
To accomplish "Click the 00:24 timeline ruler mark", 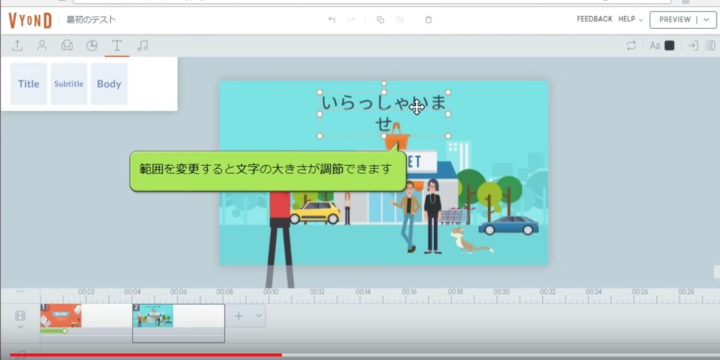I will (594, 292).
